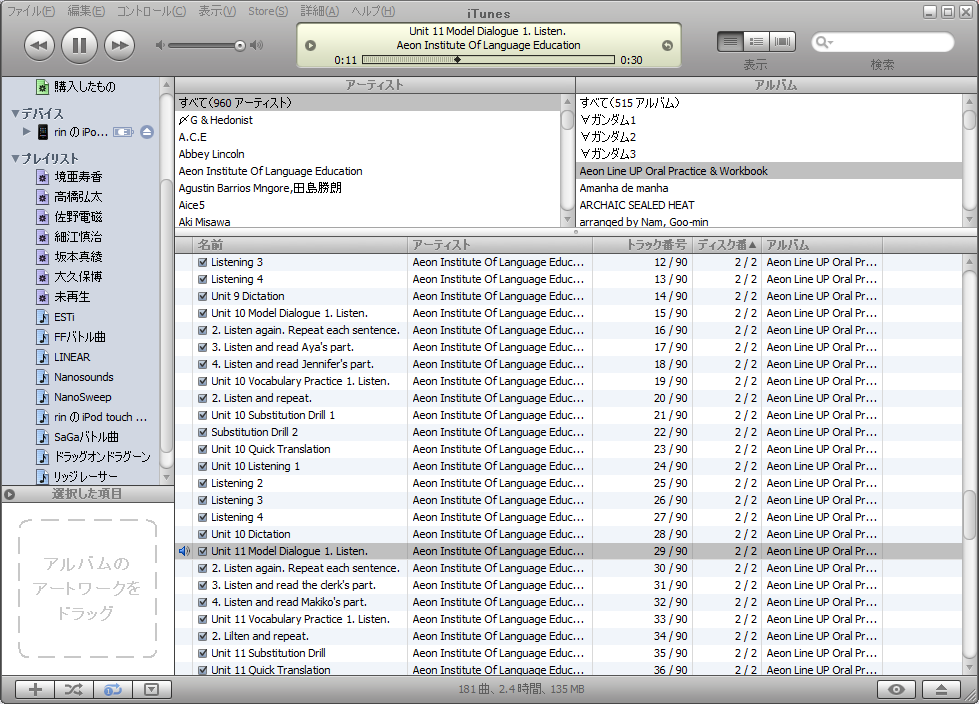Screen dimensions: 979x704
Task: Select Amanha de manha album
Action: coord(769,188)
